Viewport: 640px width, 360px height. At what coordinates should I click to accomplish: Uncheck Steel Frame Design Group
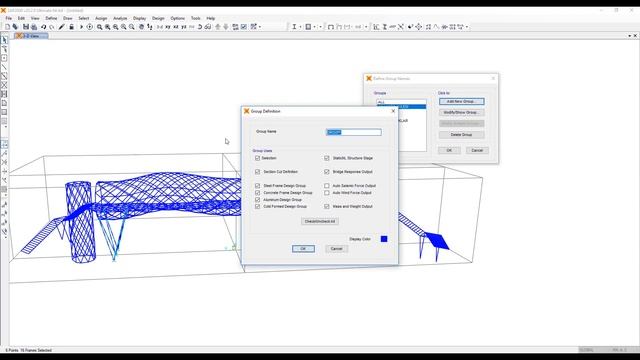click(x=258, y=186)
